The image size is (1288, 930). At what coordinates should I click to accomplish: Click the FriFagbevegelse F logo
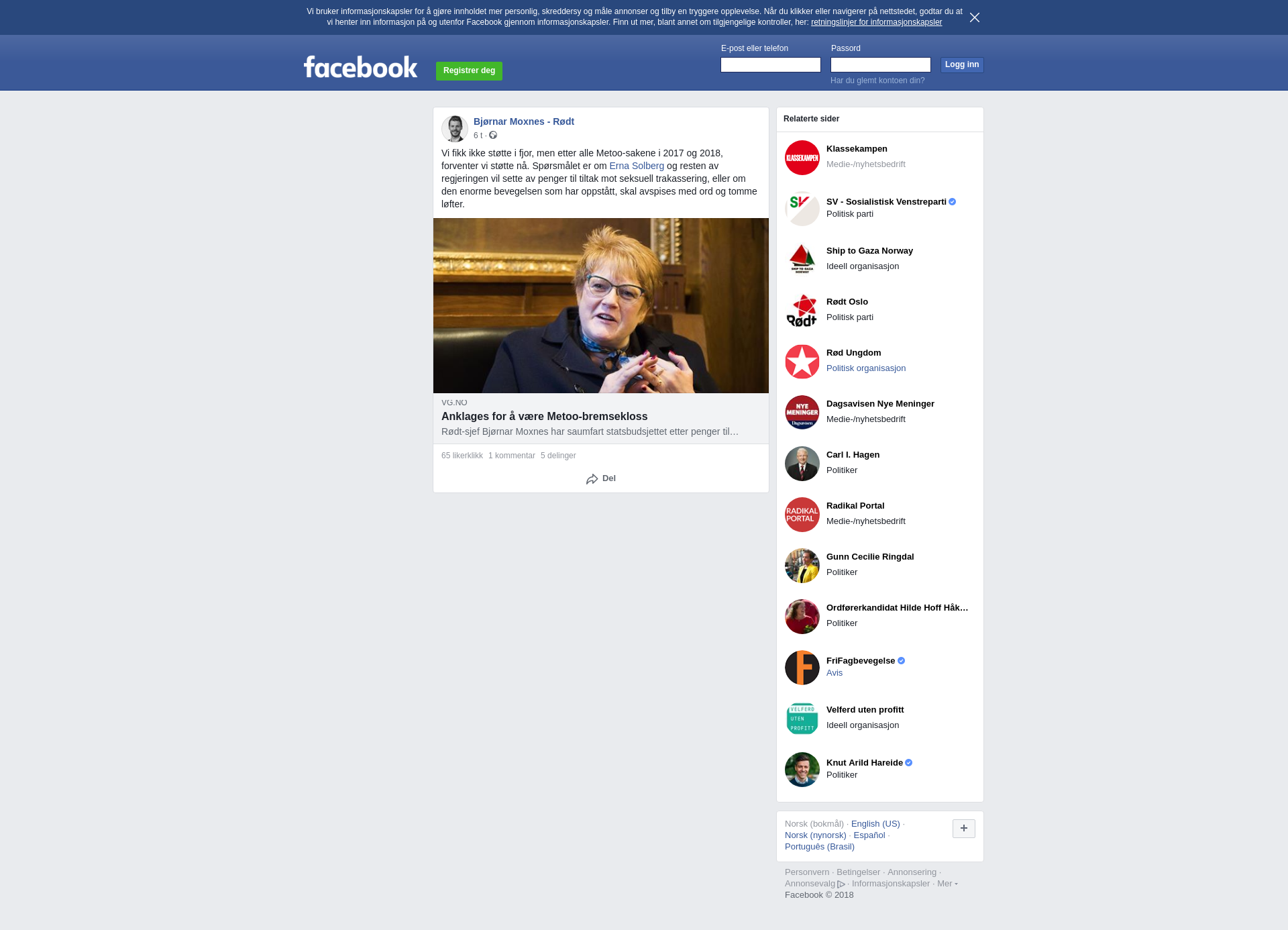point(802,668)
